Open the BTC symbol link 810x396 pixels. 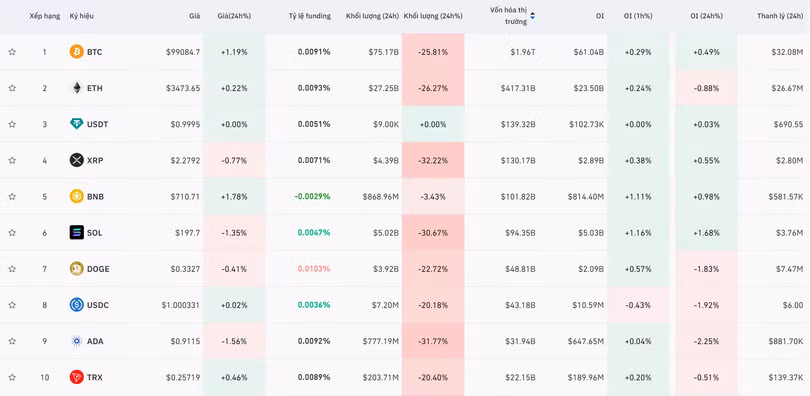[x=95, y=52]
